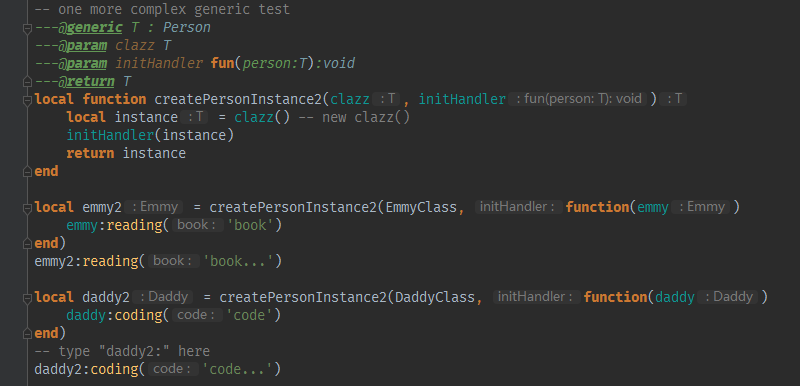Click 'person:T' in the doc comment

tap(274, 63)
